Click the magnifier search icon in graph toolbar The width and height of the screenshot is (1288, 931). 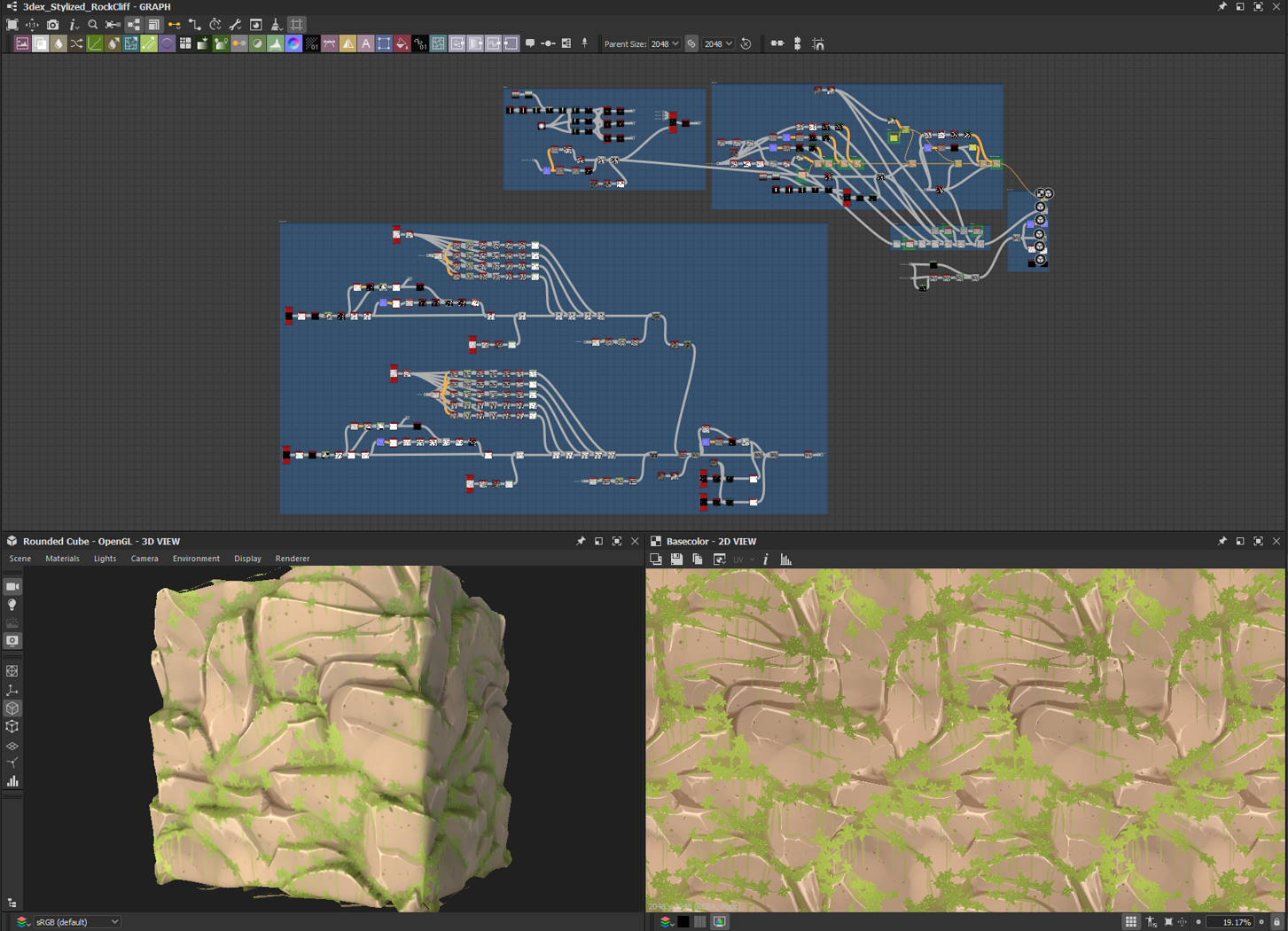93,25
